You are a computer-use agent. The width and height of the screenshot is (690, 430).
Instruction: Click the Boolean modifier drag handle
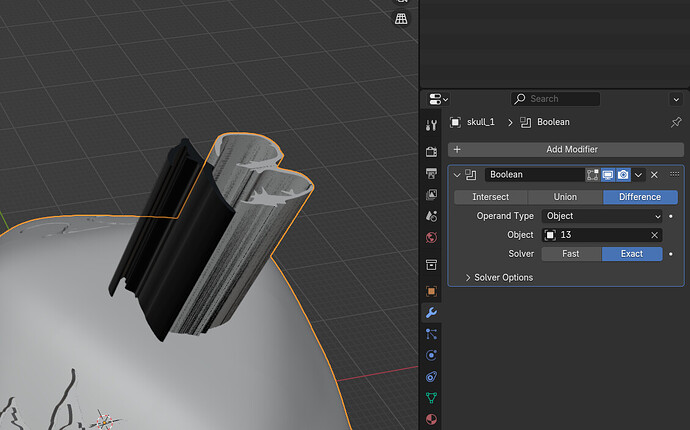[675, 174]
